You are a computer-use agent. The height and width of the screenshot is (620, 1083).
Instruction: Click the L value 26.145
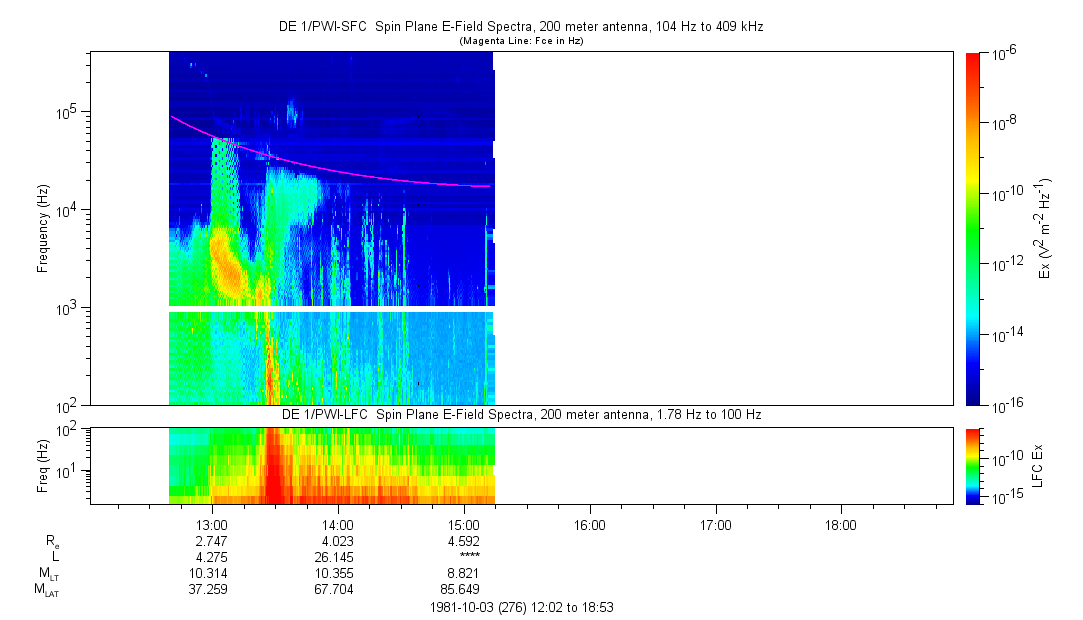(x=338, y=557)
